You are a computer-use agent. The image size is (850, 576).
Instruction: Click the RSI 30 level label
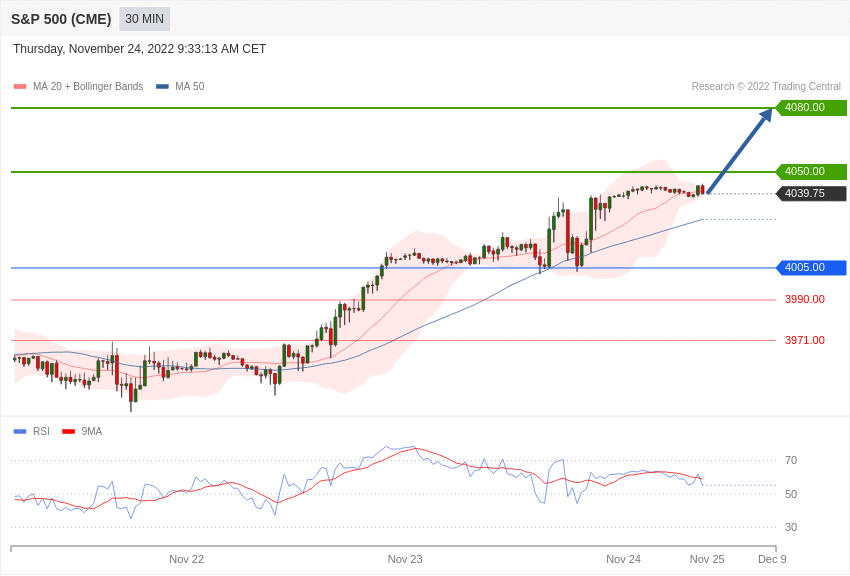(791, 527)
